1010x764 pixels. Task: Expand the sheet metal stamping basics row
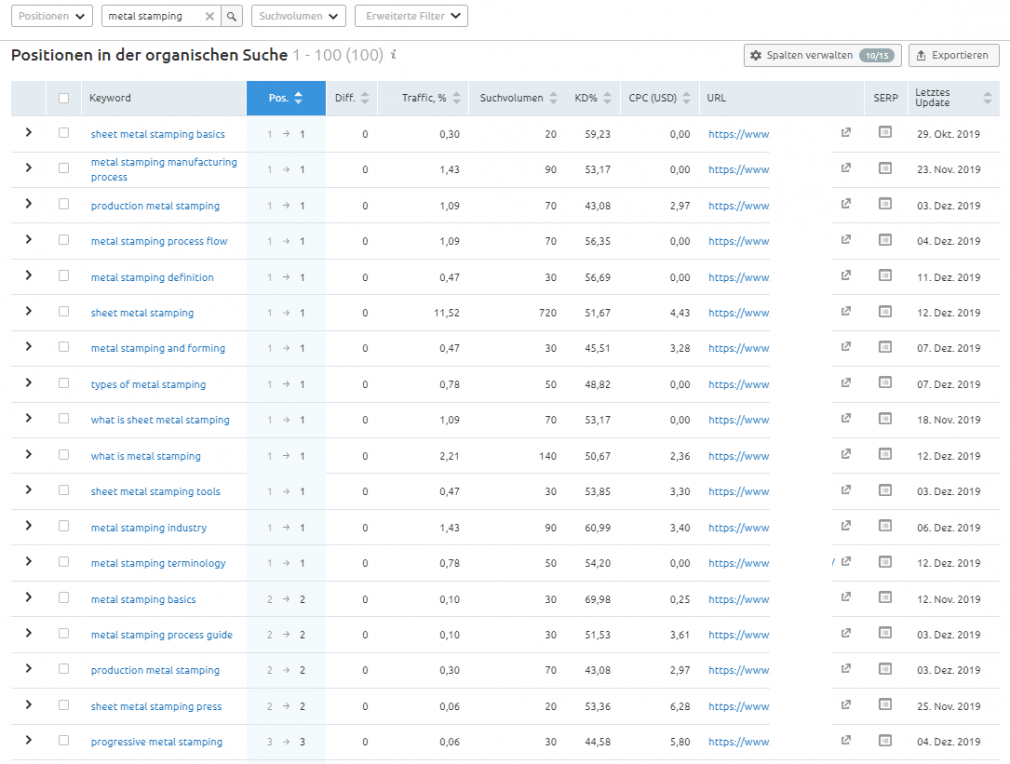(28, 132)
